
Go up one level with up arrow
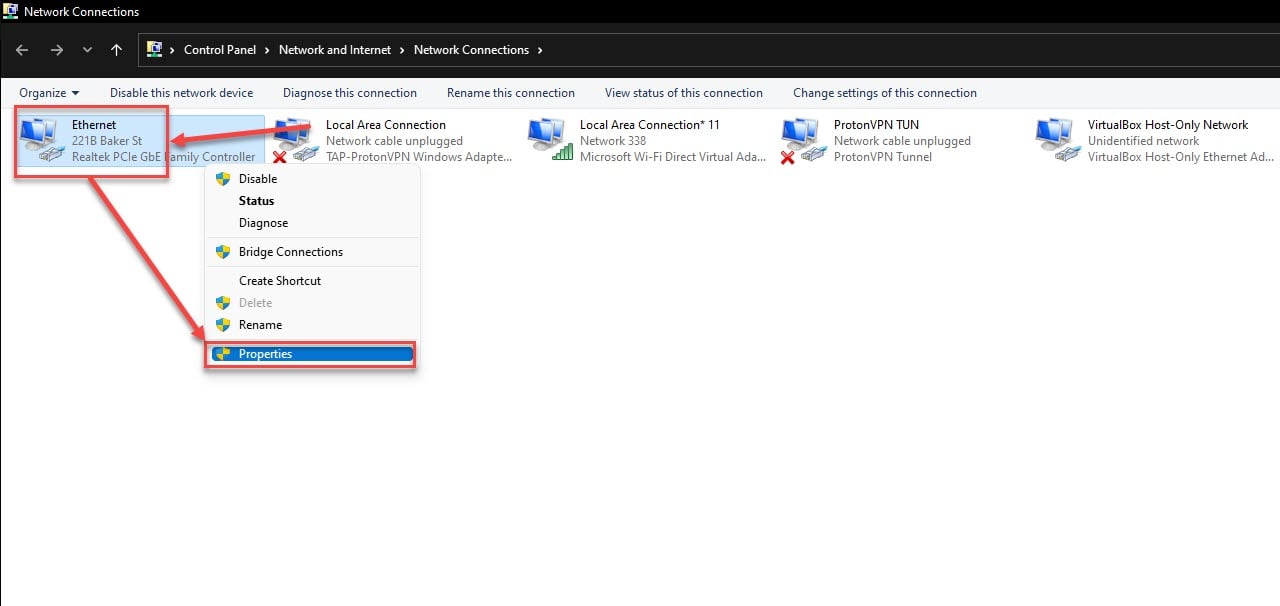coord(117,50)
